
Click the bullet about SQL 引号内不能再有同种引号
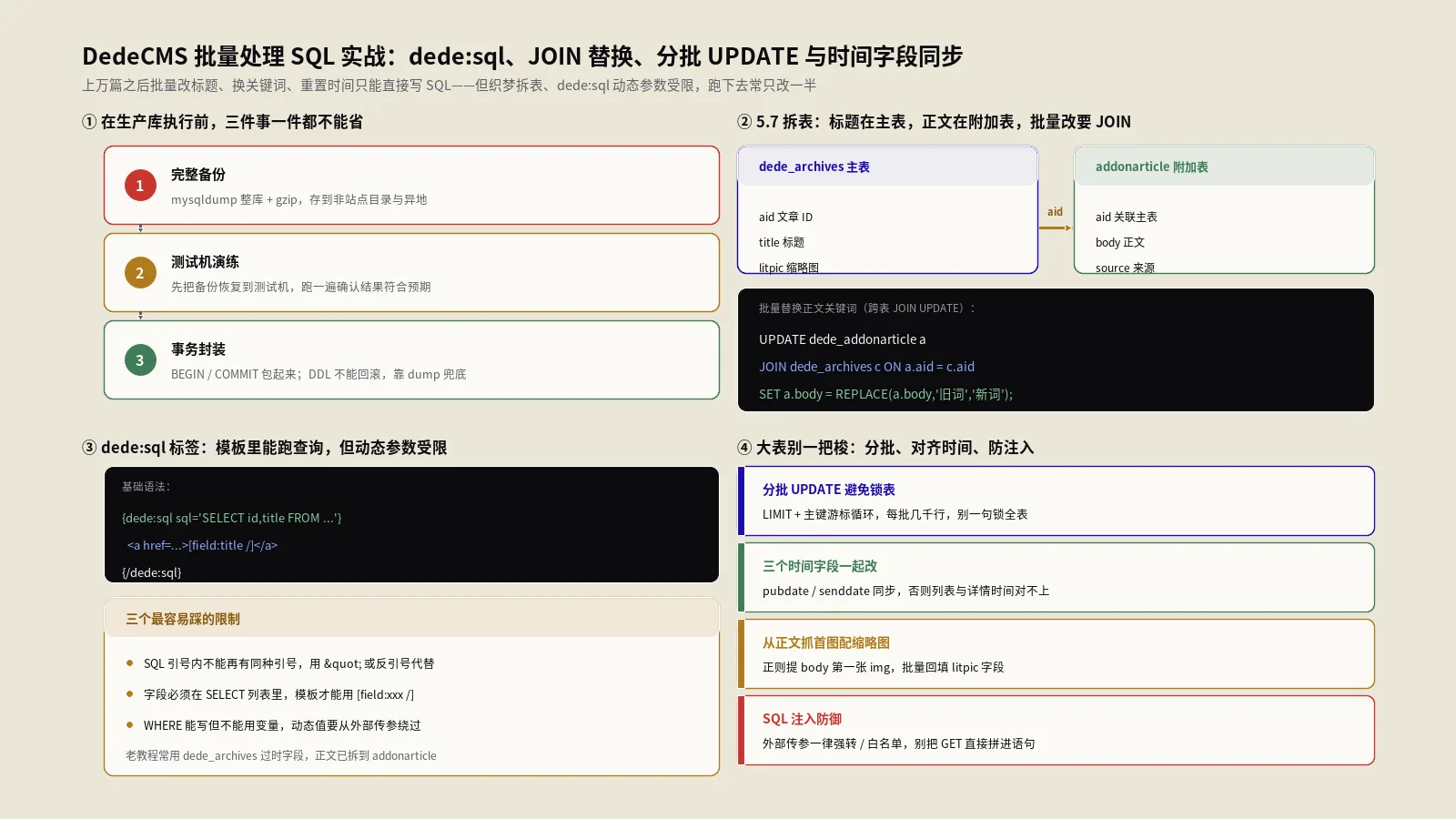click(x=288, y=663)
